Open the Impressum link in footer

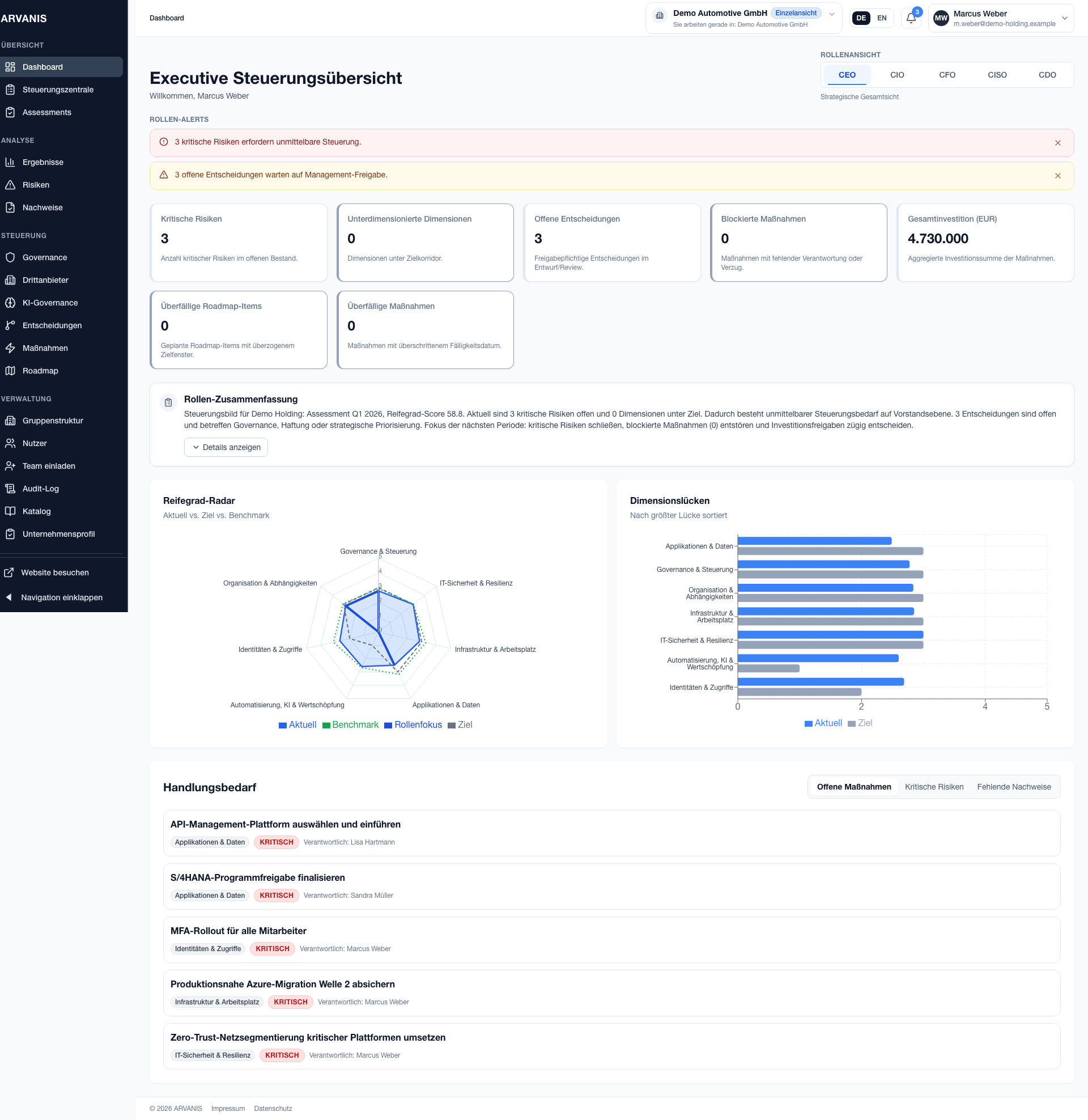point(227,1108)
